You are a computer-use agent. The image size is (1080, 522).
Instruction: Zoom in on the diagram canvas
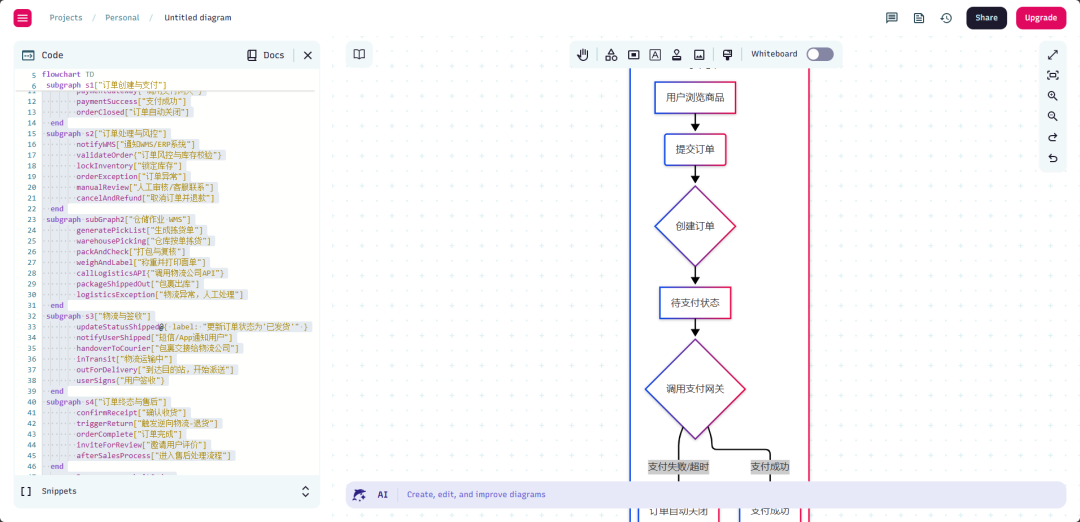click(1052, 96)
